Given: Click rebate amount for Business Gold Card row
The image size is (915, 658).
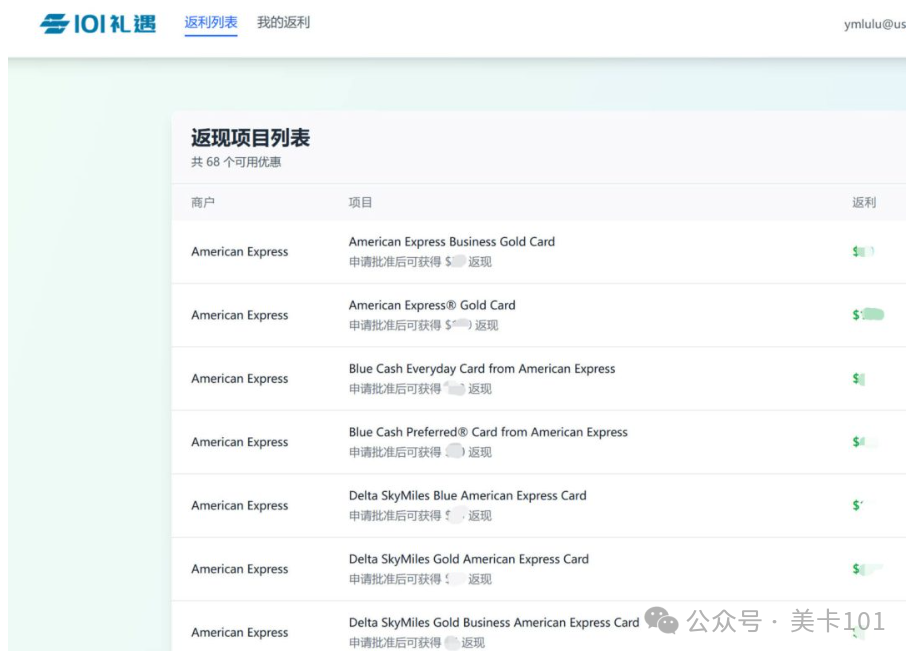Looking at the screenshot, I should pyautogui.click(x=863, y=251).
